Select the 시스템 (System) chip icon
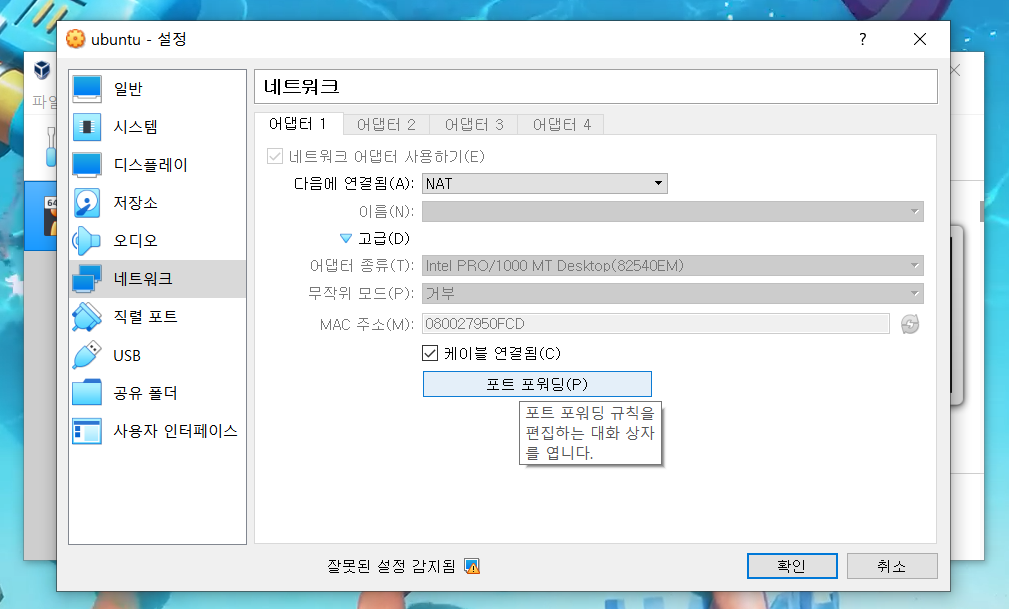 pyautogui.click(x=87, y=127)
